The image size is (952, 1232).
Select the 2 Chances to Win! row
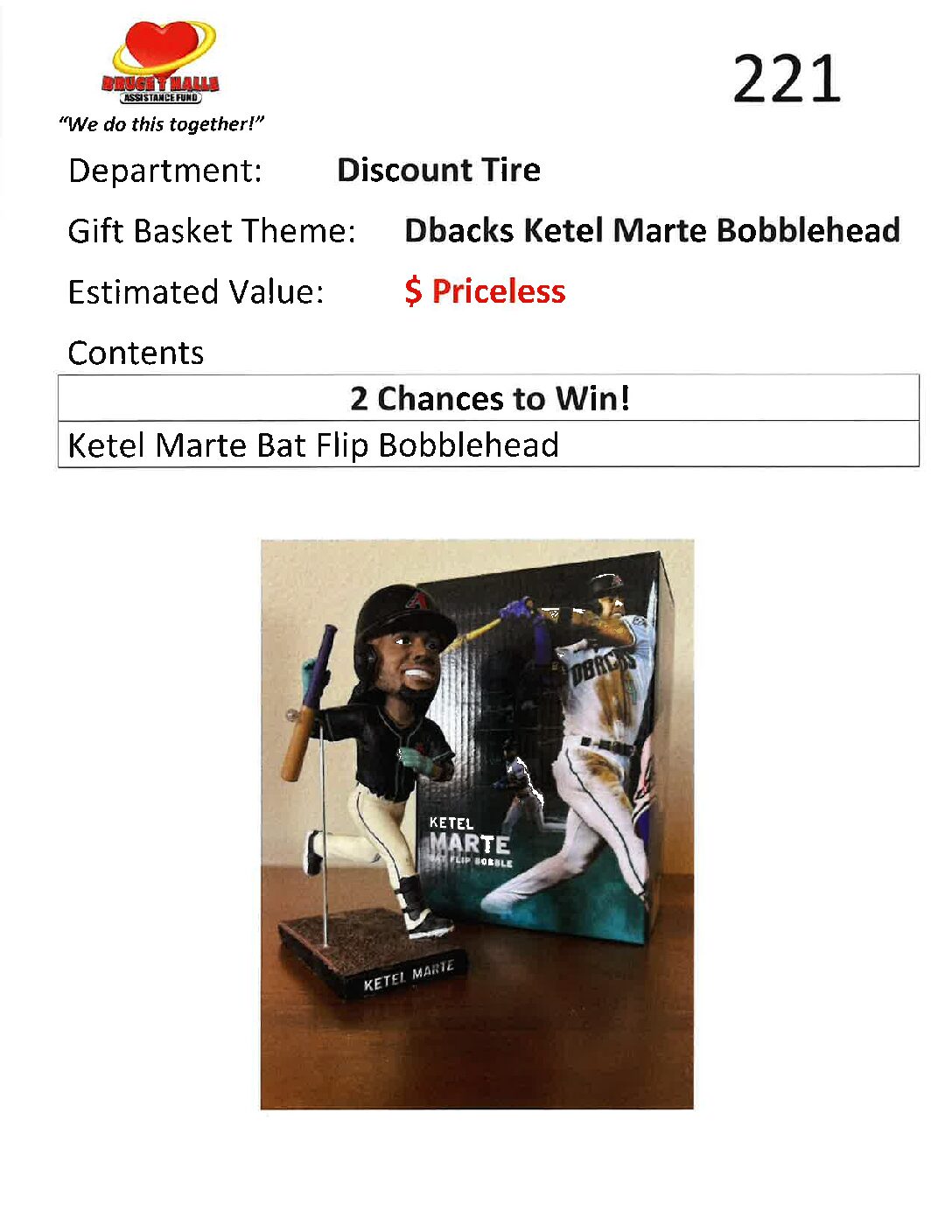click(x=488, y=398)
